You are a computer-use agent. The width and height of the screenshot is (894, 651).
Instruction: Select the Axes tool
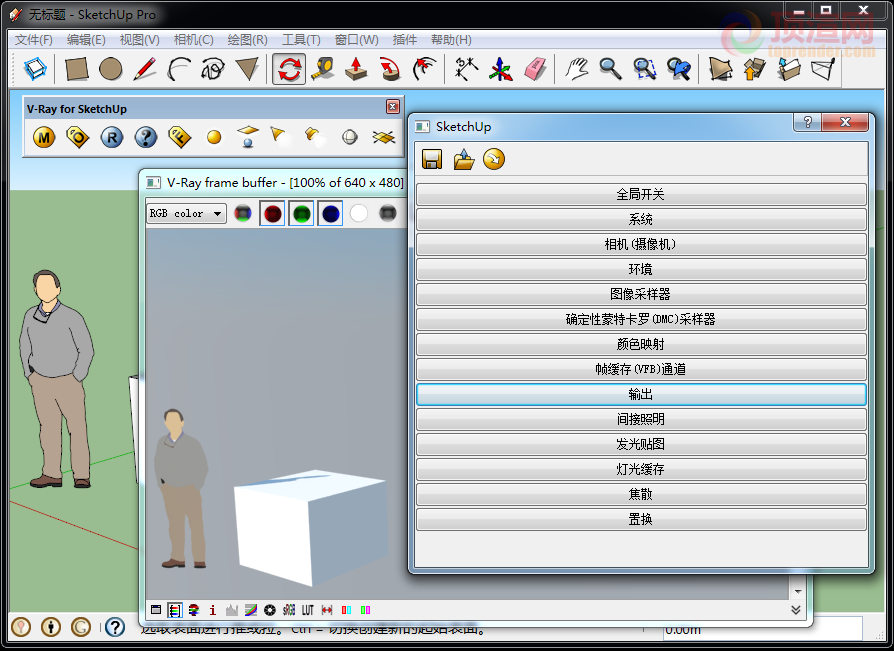(501, 69)
